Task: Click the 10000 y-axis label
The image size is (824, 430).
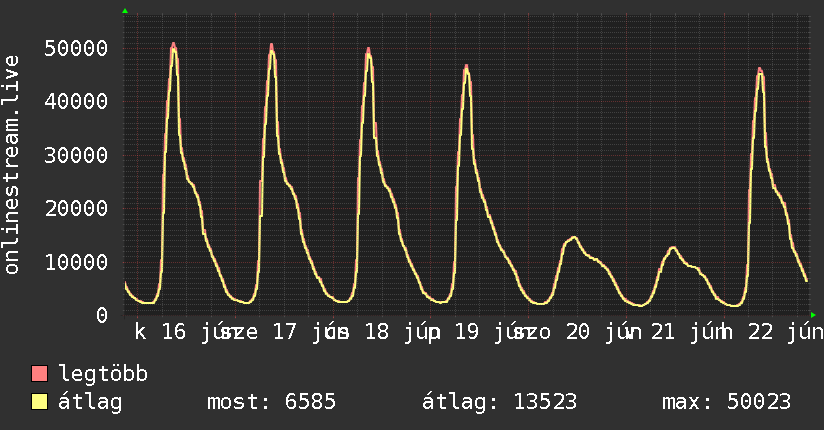Action: pos(76,262)
